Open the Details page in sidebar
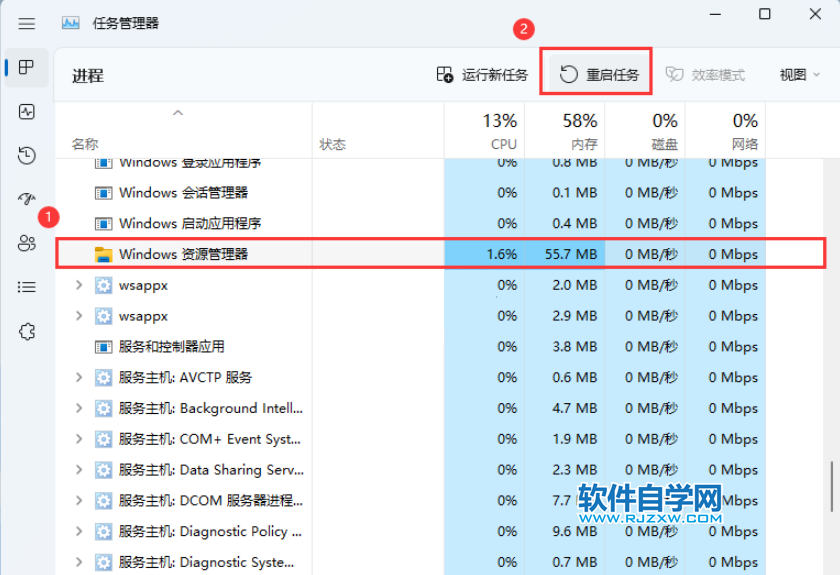This screenshot has height=575, width=840. coord(26,287)
